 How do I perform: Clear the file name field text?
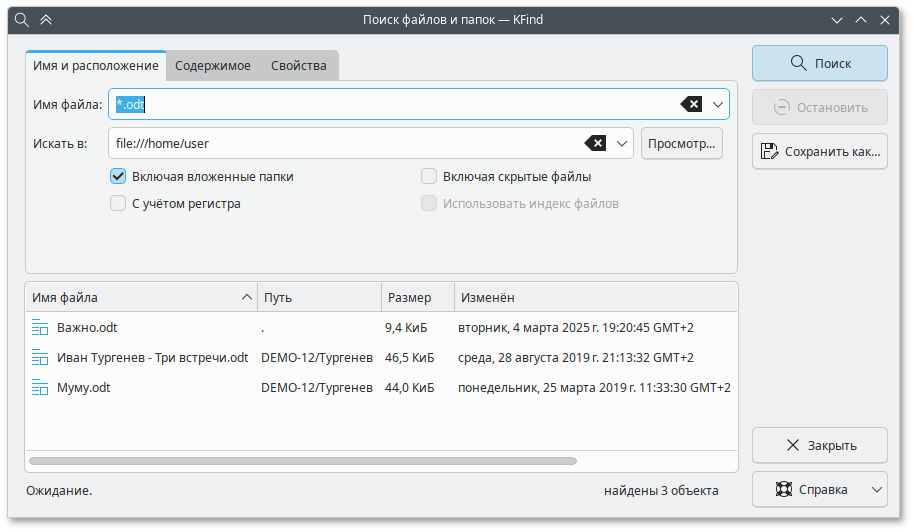691,104
